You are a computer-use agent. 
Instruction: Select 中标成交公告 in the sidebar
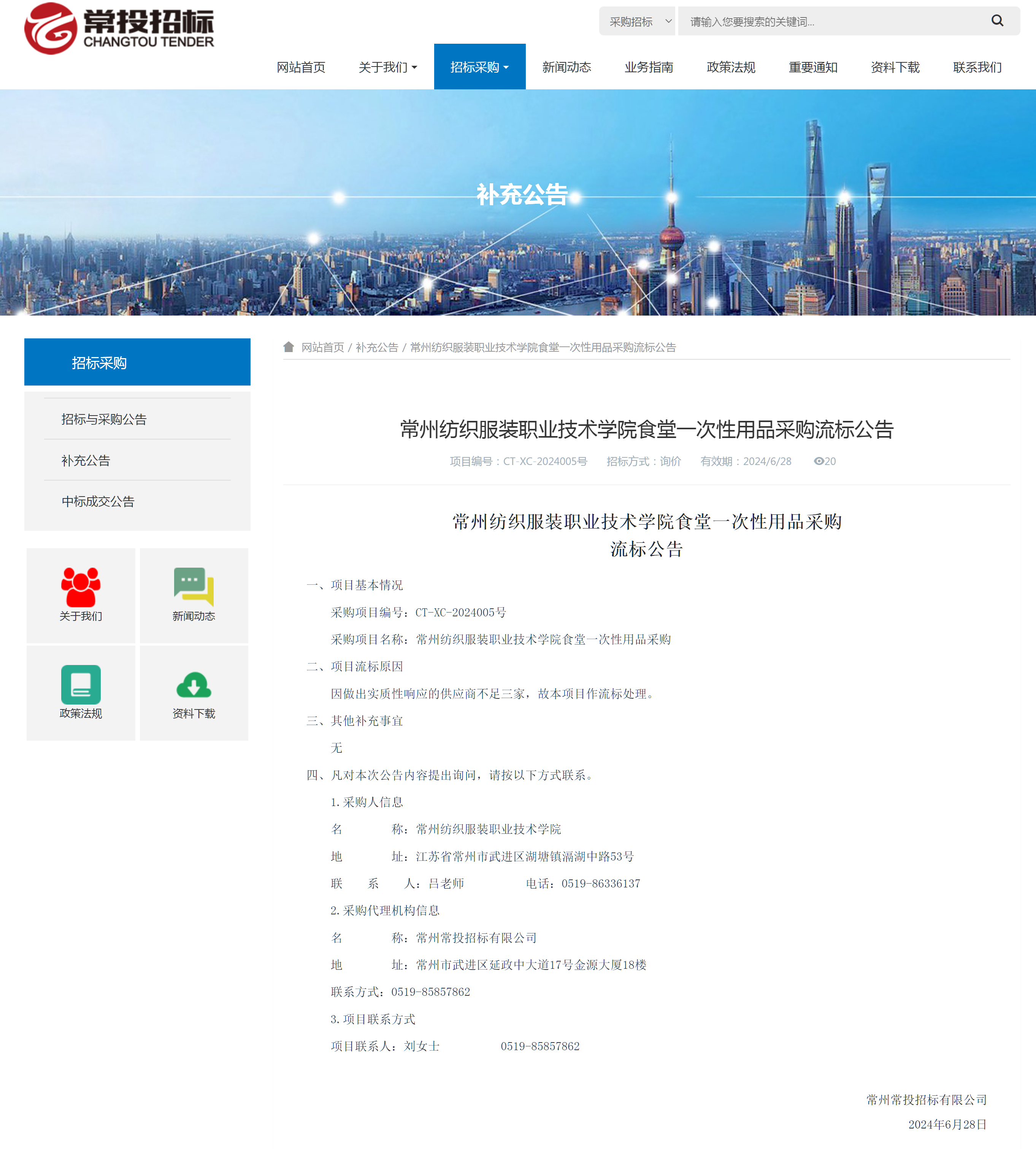[x=98, y=501]
